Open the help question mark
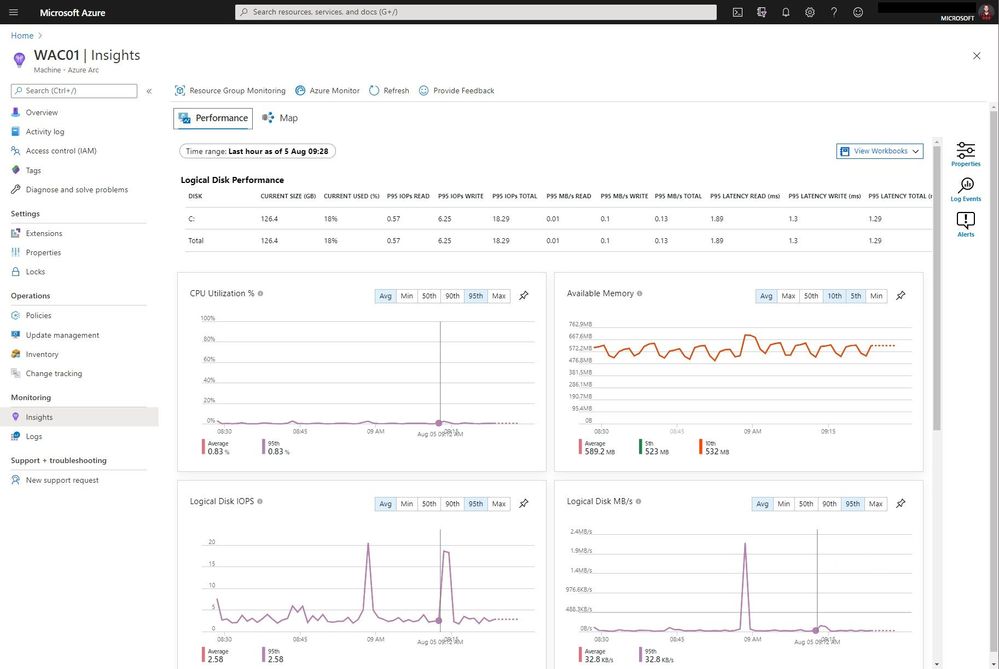Image resolution: width=999 pixels, height=669 pixels. point(834,12)
